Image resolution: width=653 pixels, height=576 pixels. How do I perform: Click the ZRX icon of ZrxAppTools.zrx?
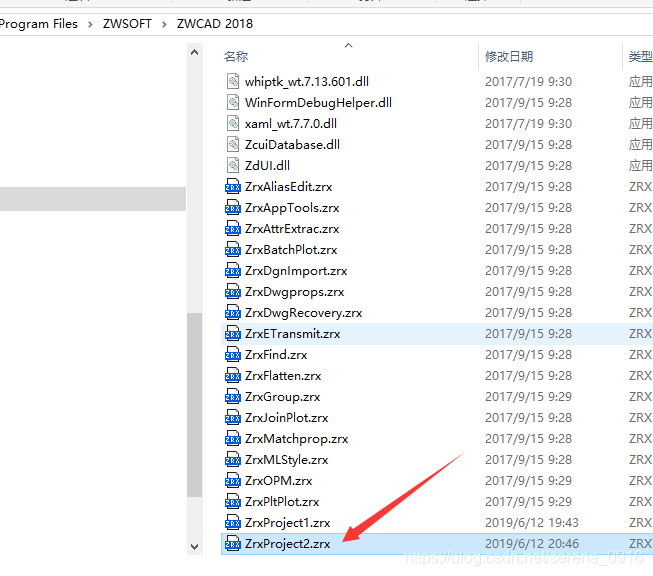[233, 207]
